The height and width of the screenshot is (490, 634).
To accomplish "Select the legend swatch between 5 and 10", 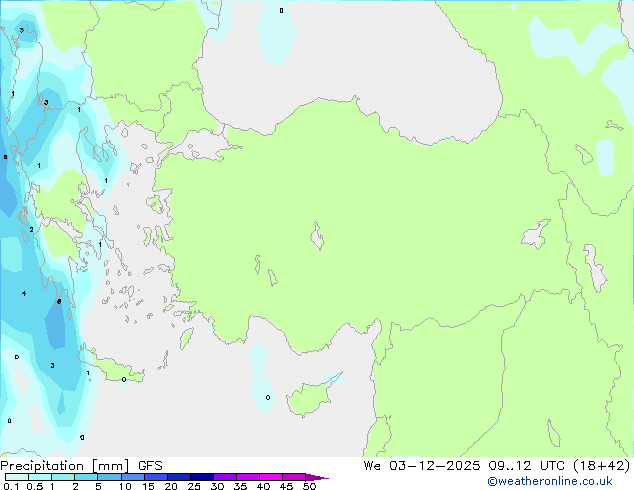I will pos(109,477).
